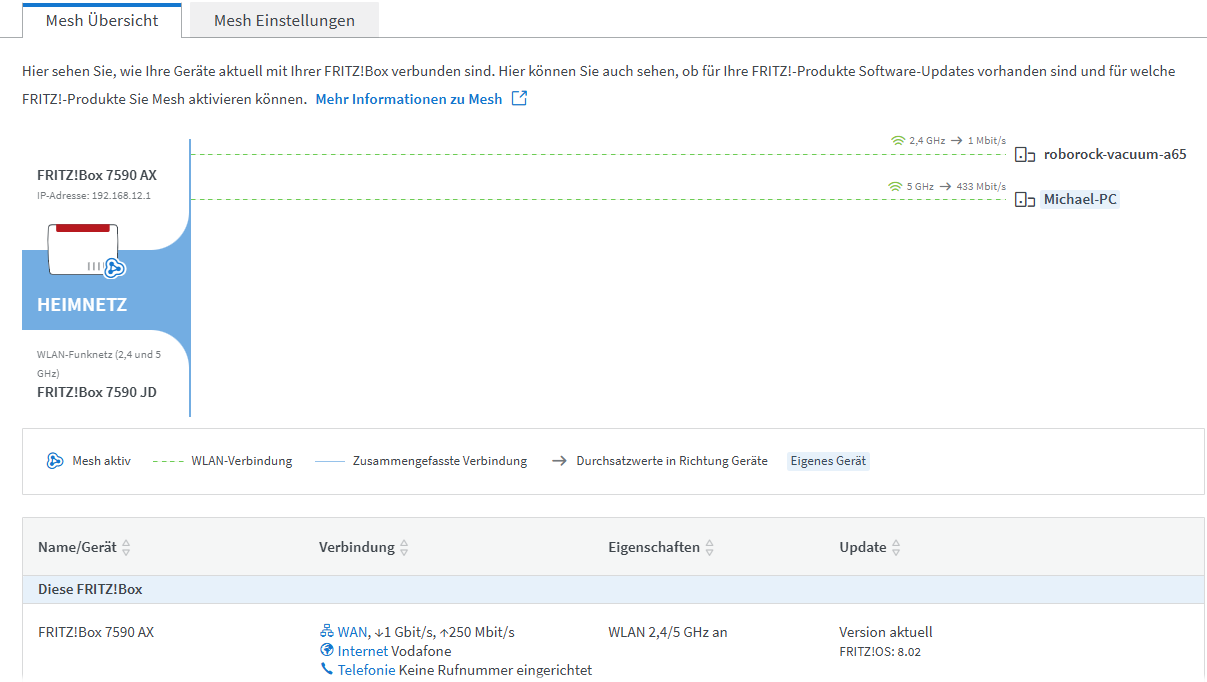
Task: Click the FRITZ!Box router image
Action: point(83,251)
